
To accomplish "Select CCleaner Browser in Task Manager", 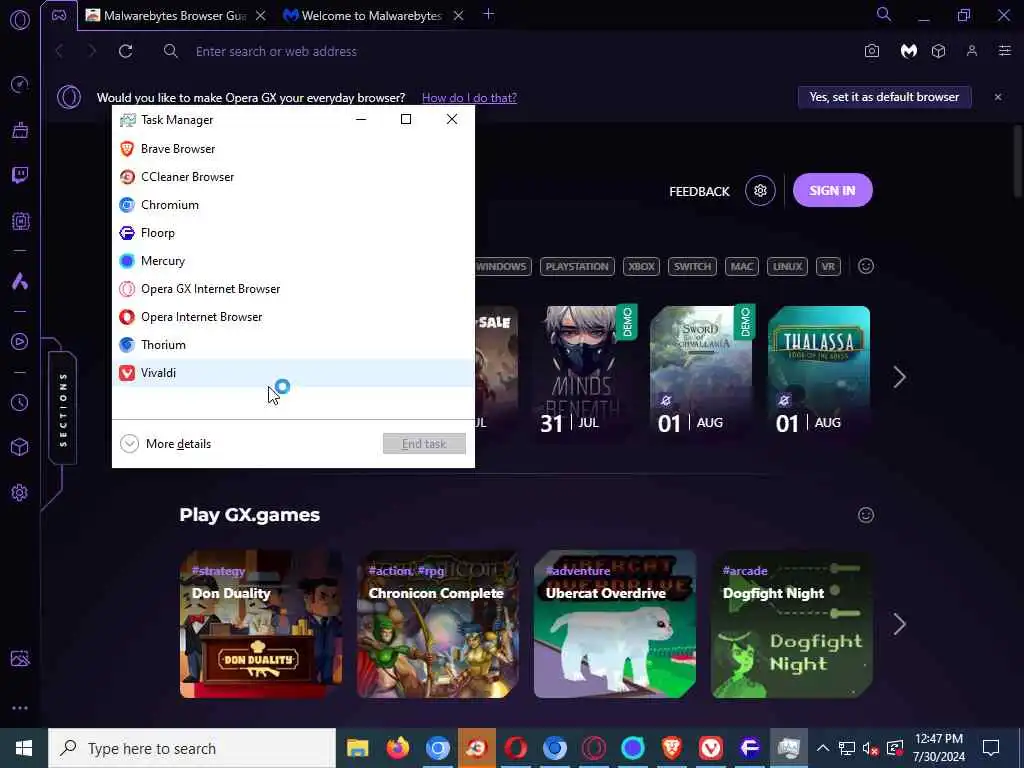I will coord(293,177).
